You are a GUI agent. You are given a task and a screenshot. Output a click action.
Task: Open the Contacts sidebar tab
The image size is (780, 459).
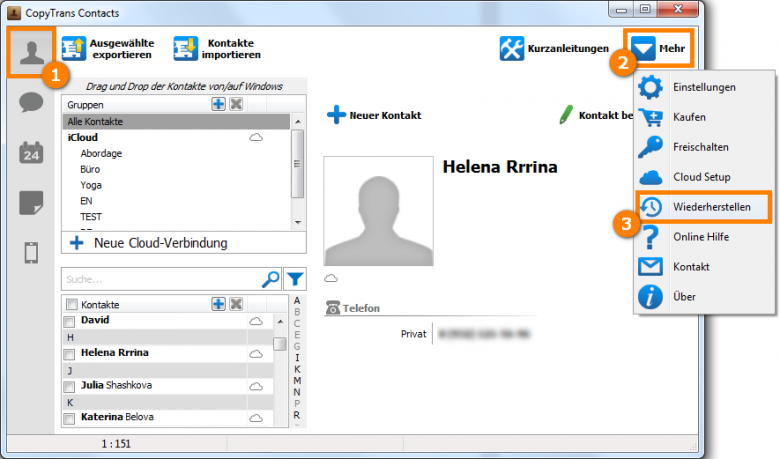click(31, 53)
